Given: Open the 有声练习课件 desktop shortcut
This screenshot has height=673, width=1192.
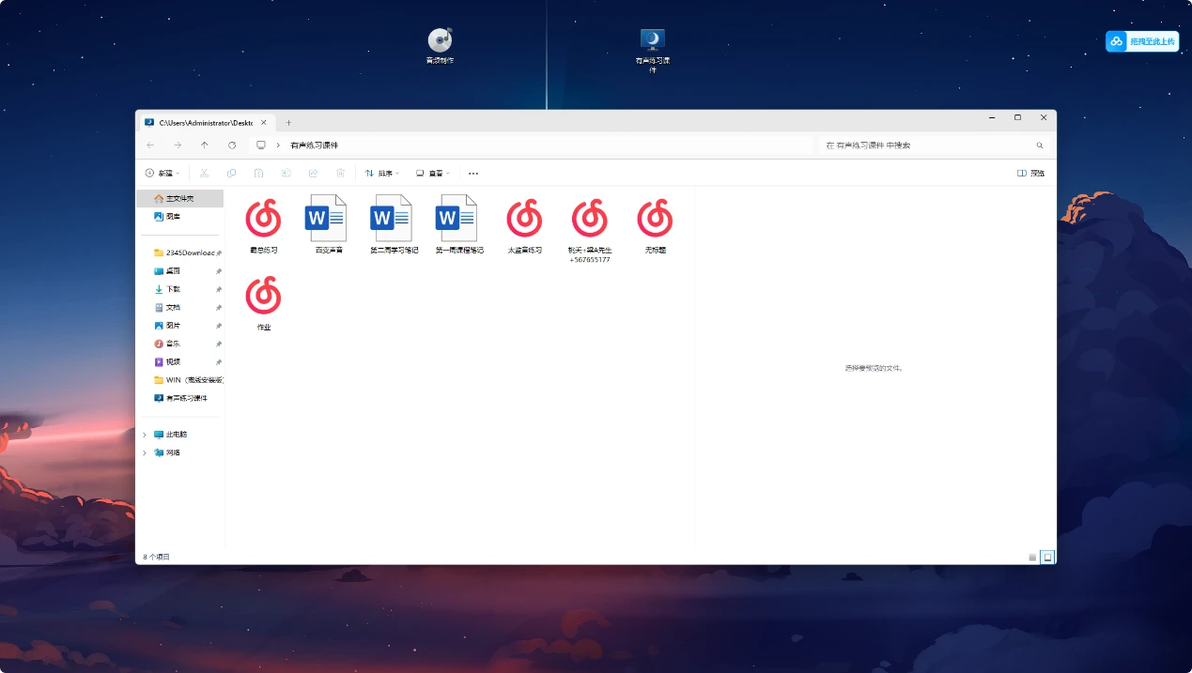Looking at the screenshot, I should (x=652, y=49).
